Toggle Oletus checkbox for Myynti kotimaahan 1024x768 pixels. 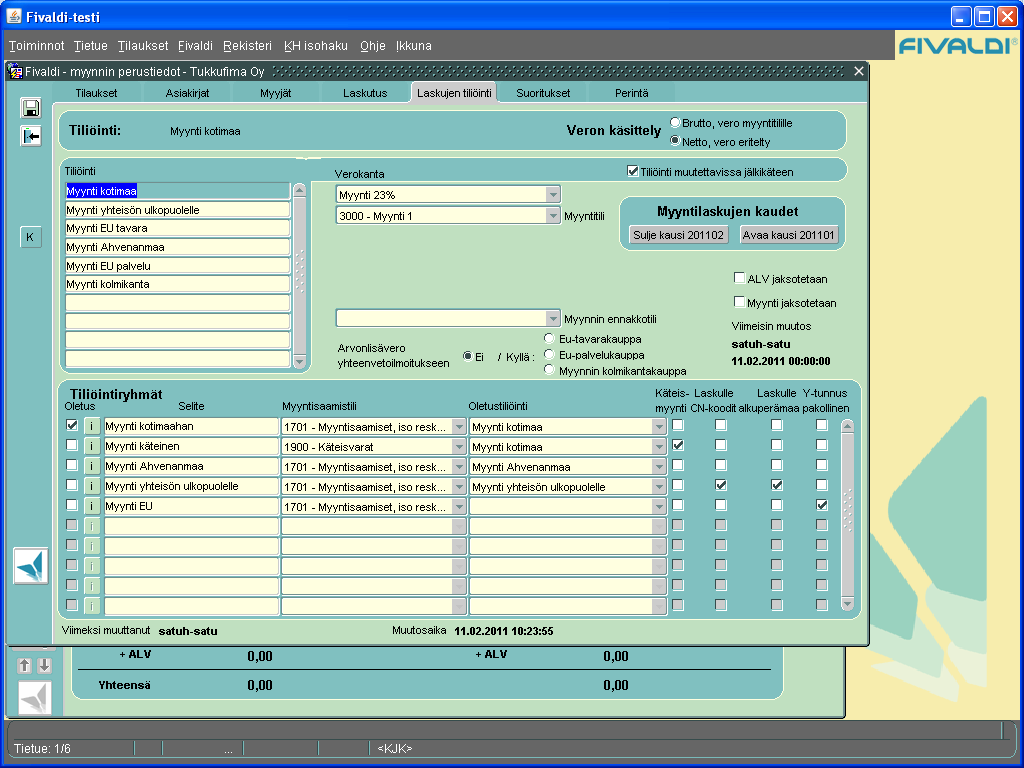coord(72,425)
